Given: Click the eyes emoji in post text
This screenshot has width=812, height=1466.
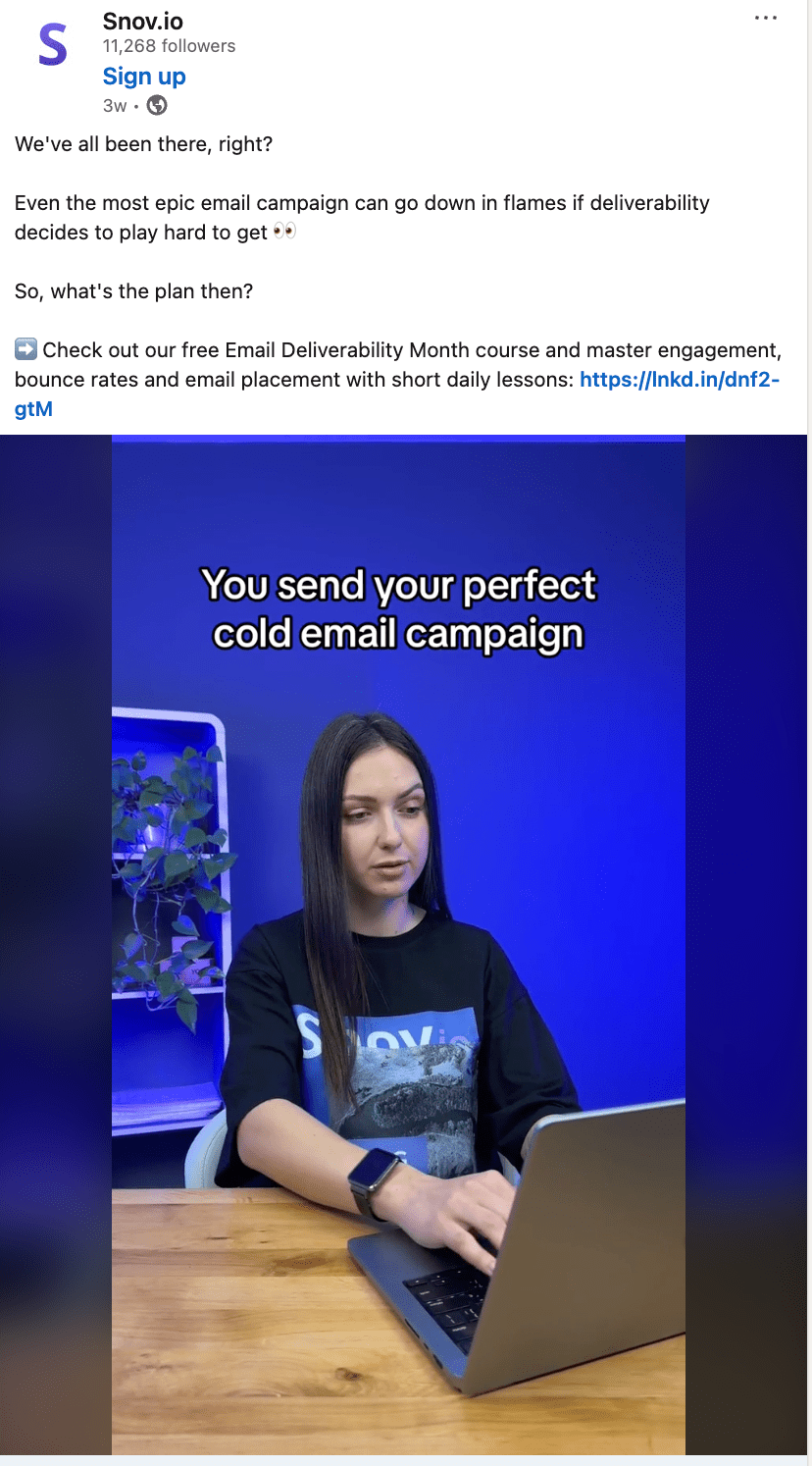Looking at the screenshot, I should (x=284, y=232).
